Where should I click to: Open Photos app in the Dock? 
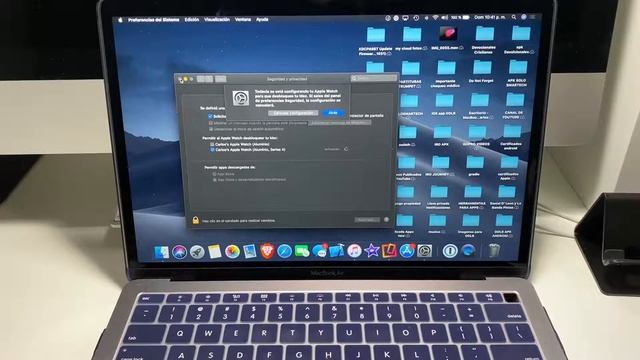[x=232, y=252]
